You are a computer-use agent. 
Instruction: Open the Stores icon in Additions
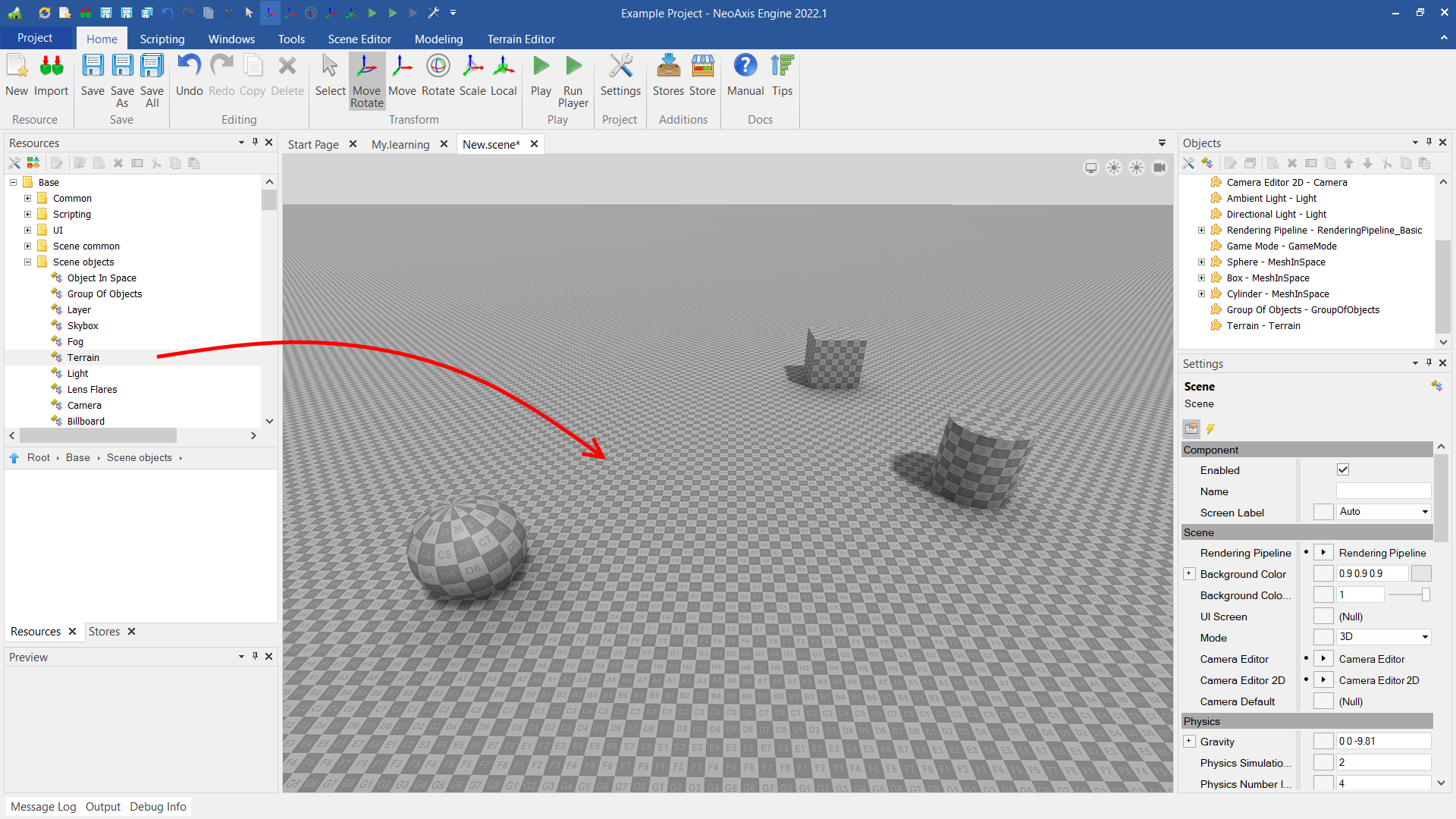667,76
